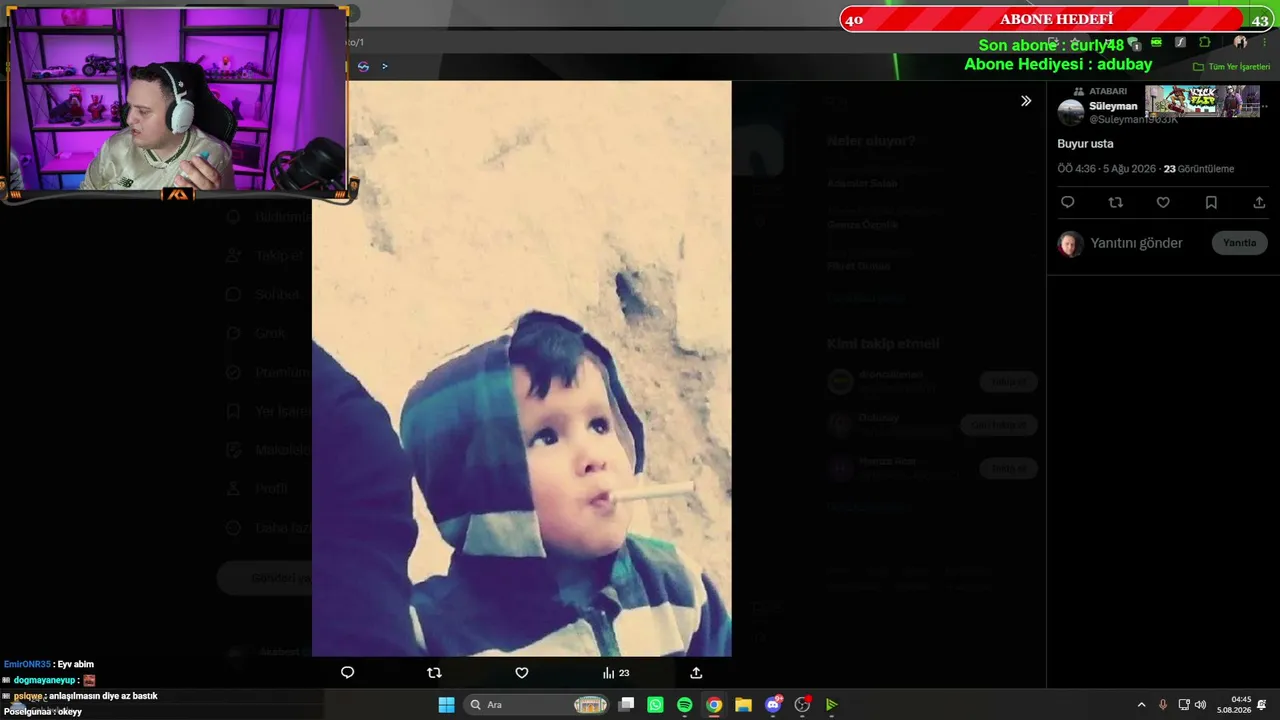Open the Windows notification bell
The width and height of the screenshot is (1280, 720).
click(1262, 705)
